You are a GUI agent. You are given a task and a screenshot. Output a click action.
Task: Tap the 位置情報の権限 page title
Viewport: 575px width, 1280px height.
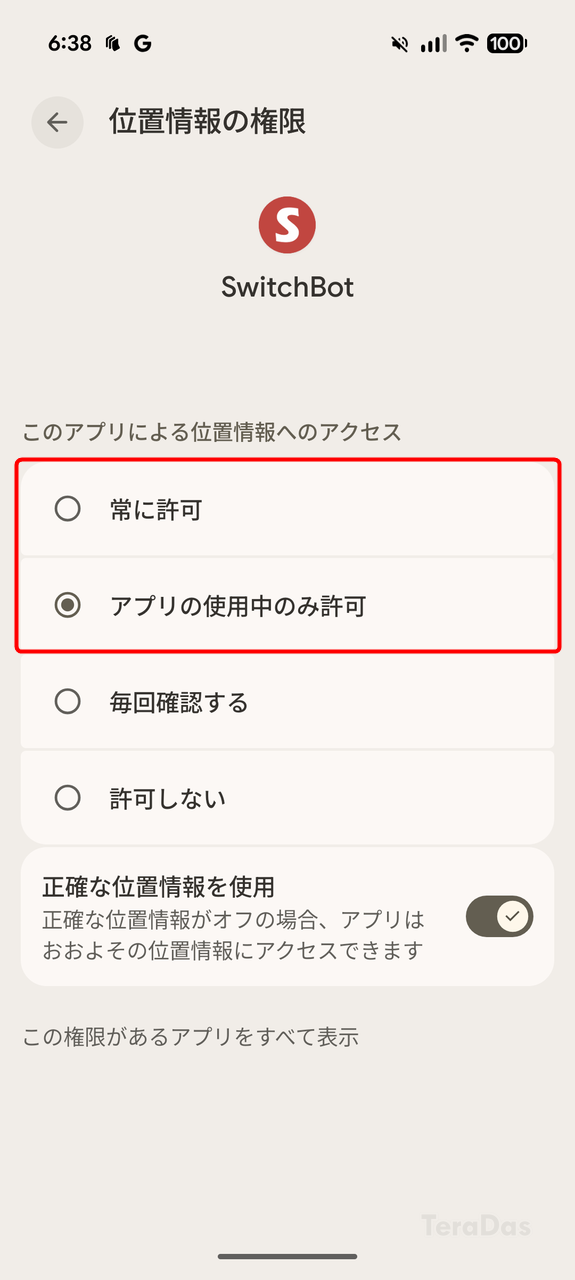[207, 122]
